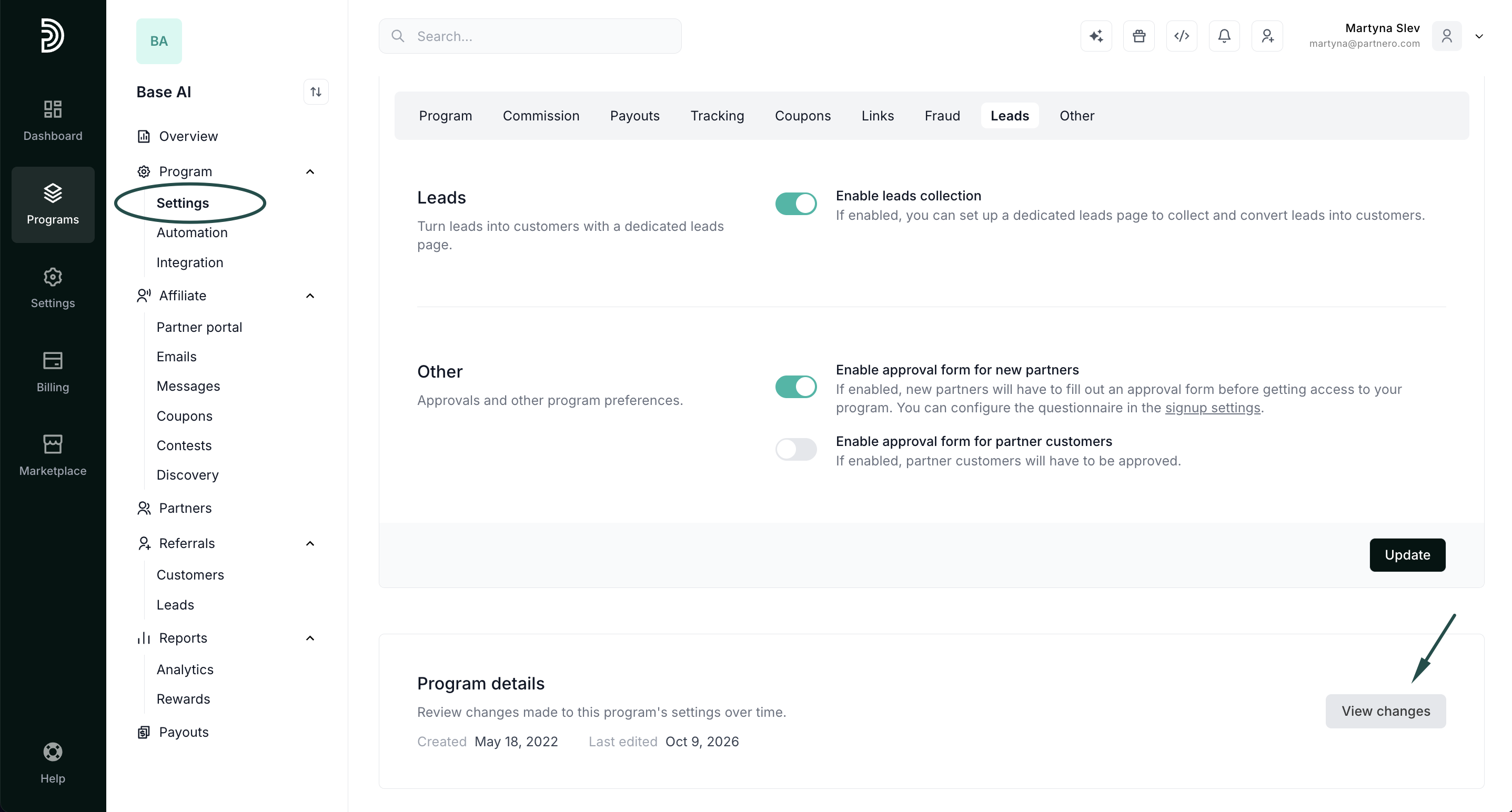Viewport: 1512px width, 812px height.
Task: Open the developer code icon
Action: (x=1182, y=36)
